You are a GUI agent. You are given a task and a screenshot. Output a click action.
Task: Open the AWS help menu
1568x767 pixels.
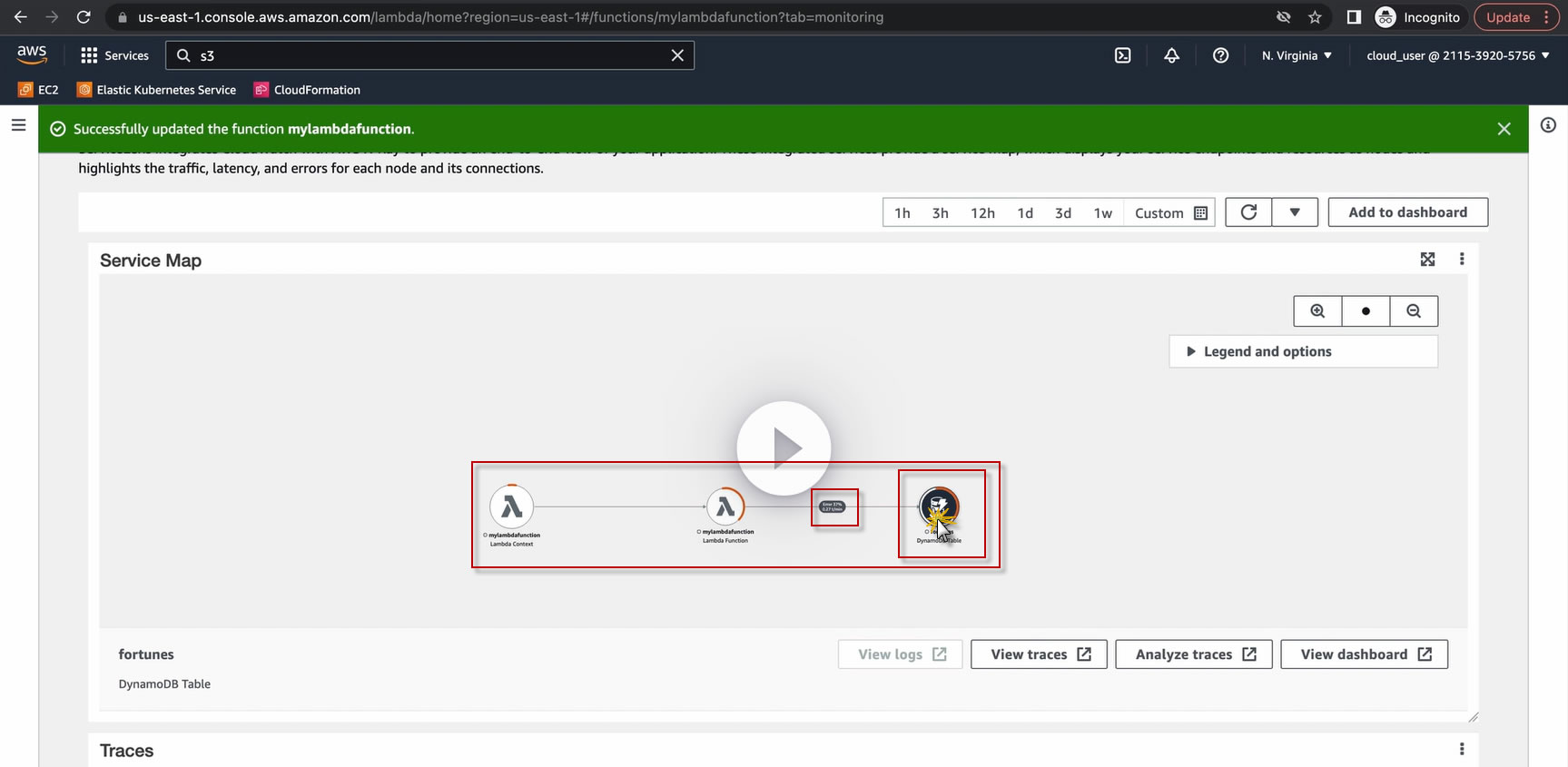tap(1221, 55)
